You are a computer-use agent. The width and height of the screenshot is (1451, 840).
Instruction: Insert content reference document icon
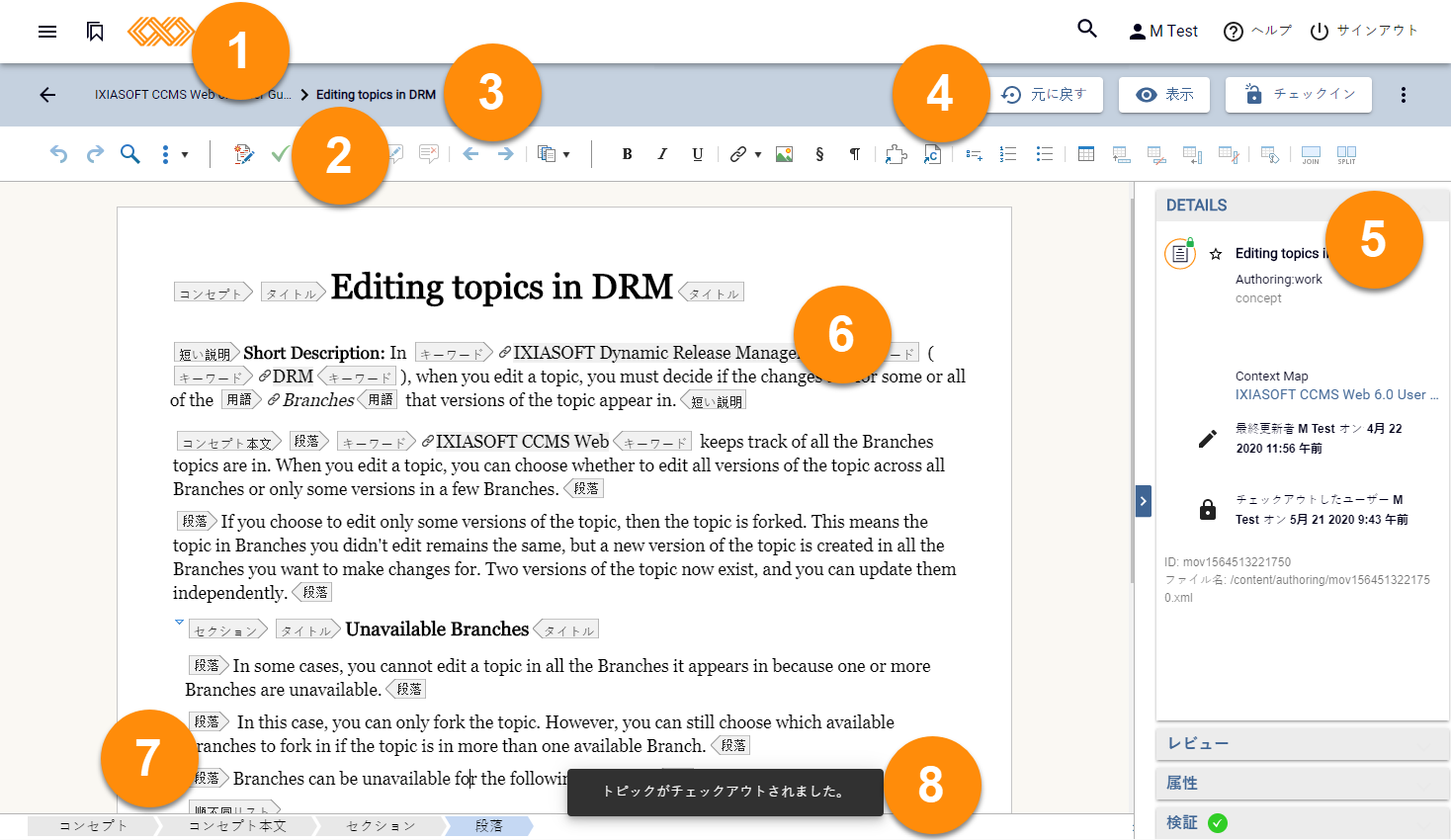click(x=932, y=154)
